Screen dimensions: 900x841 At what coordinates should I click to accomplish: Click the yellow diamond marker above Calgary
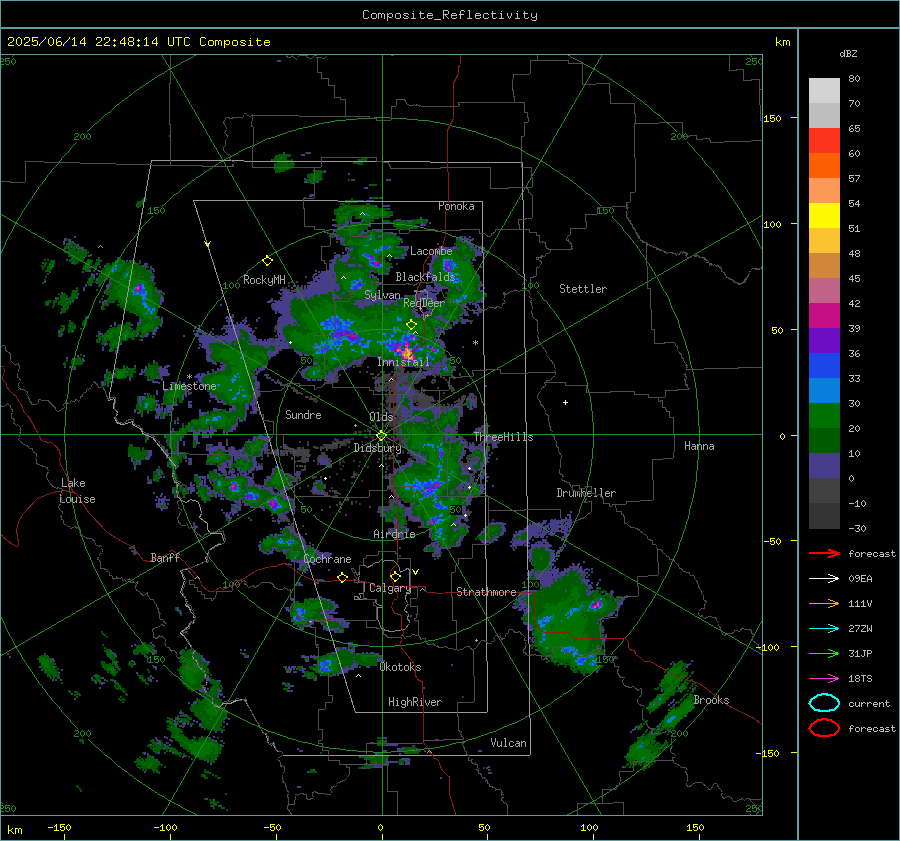tap(395, 576)
